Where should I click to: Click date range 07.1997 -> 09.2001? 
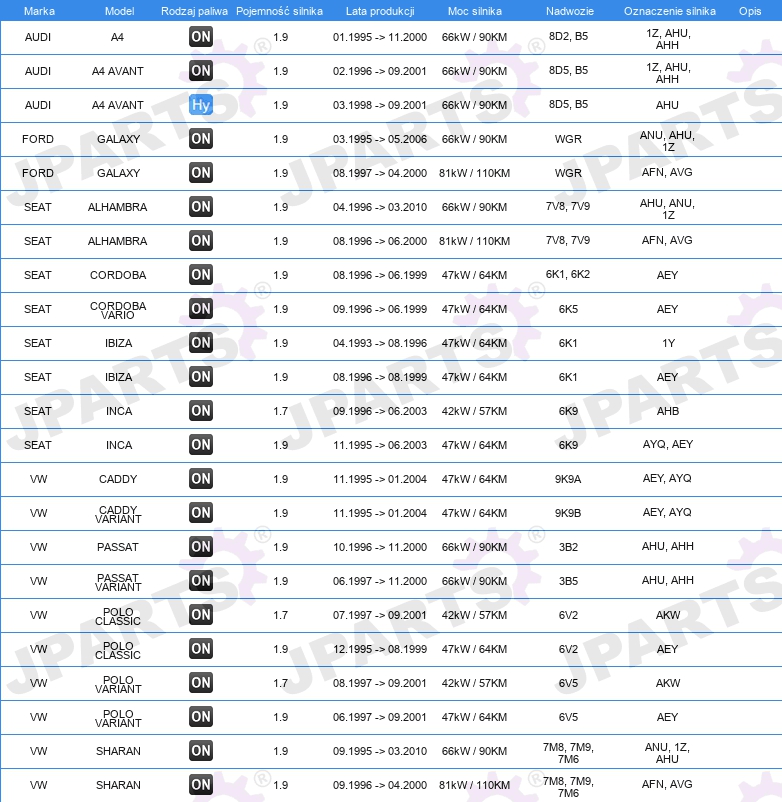[x=379, y=615]
